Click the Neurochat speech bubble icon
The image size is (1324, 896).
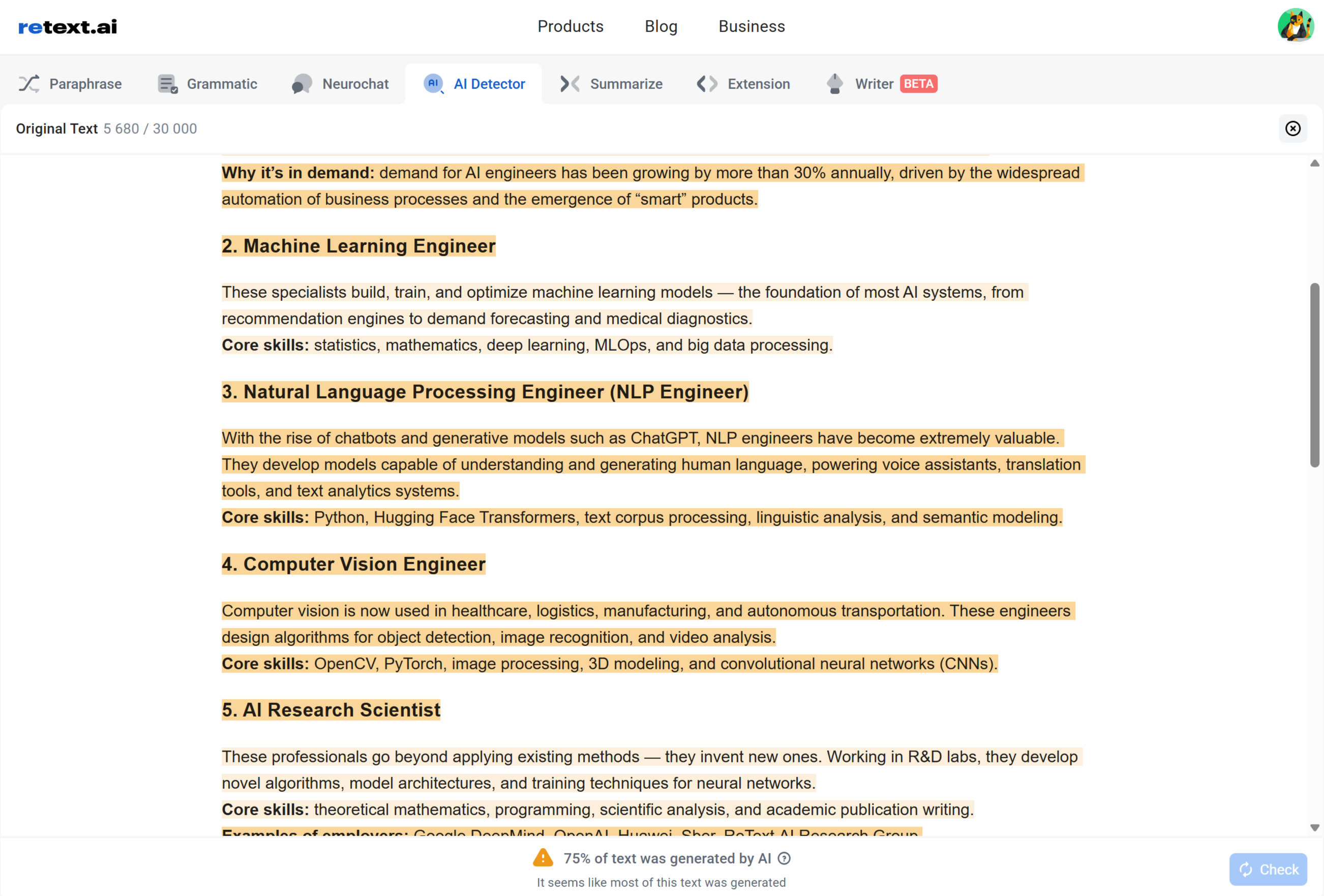[302, 84]
